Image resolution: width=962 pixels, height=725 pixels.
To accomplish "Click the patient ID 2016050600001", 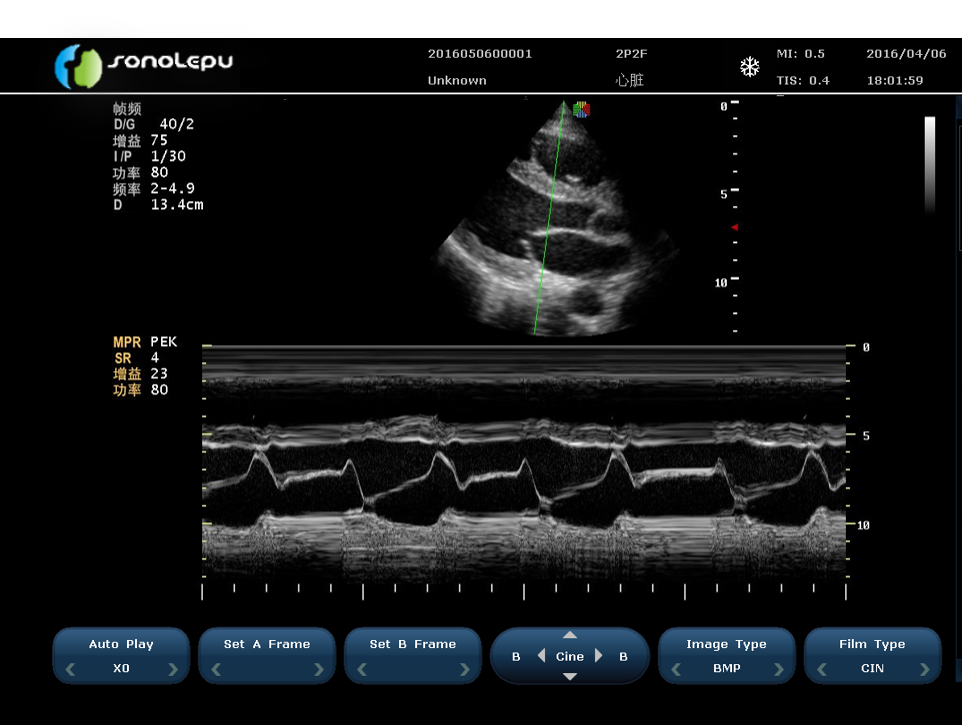I will [480, 54].
